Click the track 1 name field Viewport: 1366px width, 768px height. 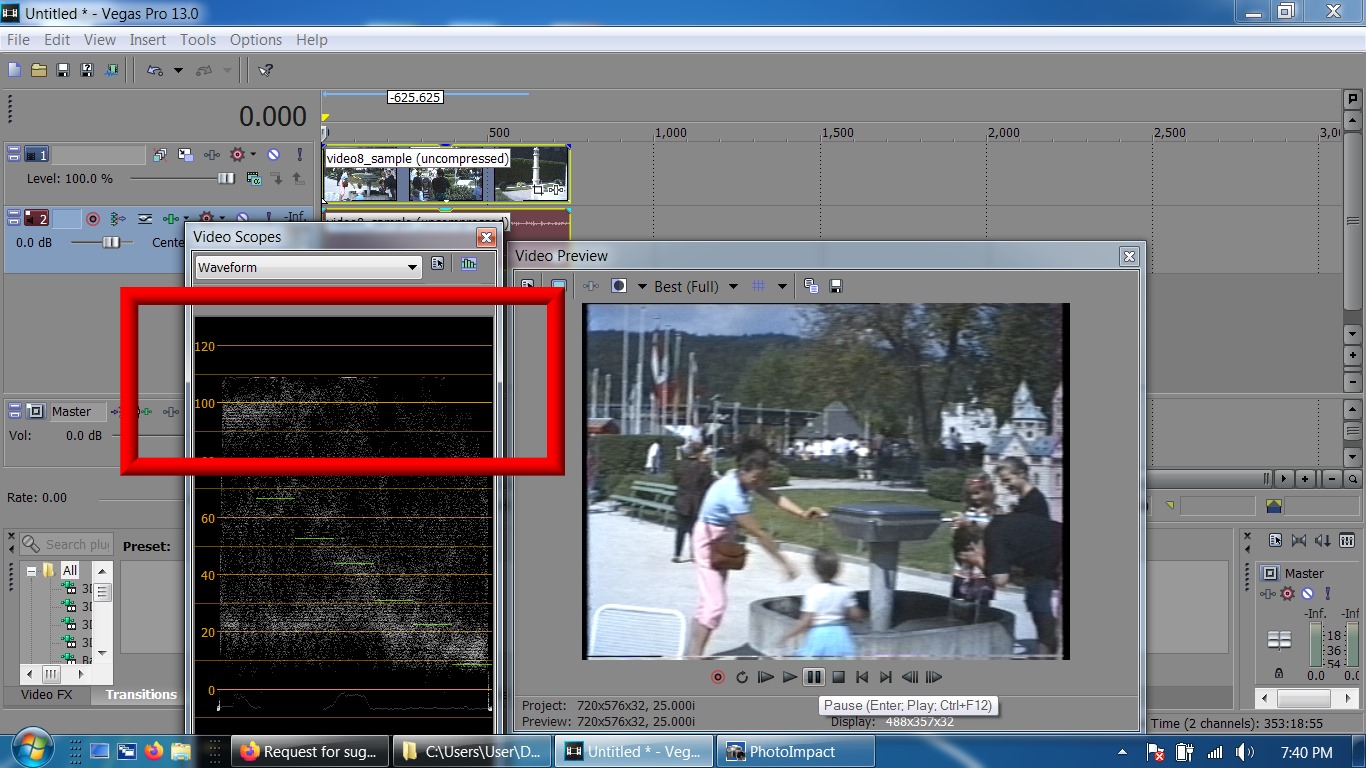click(x=99, y=155)
